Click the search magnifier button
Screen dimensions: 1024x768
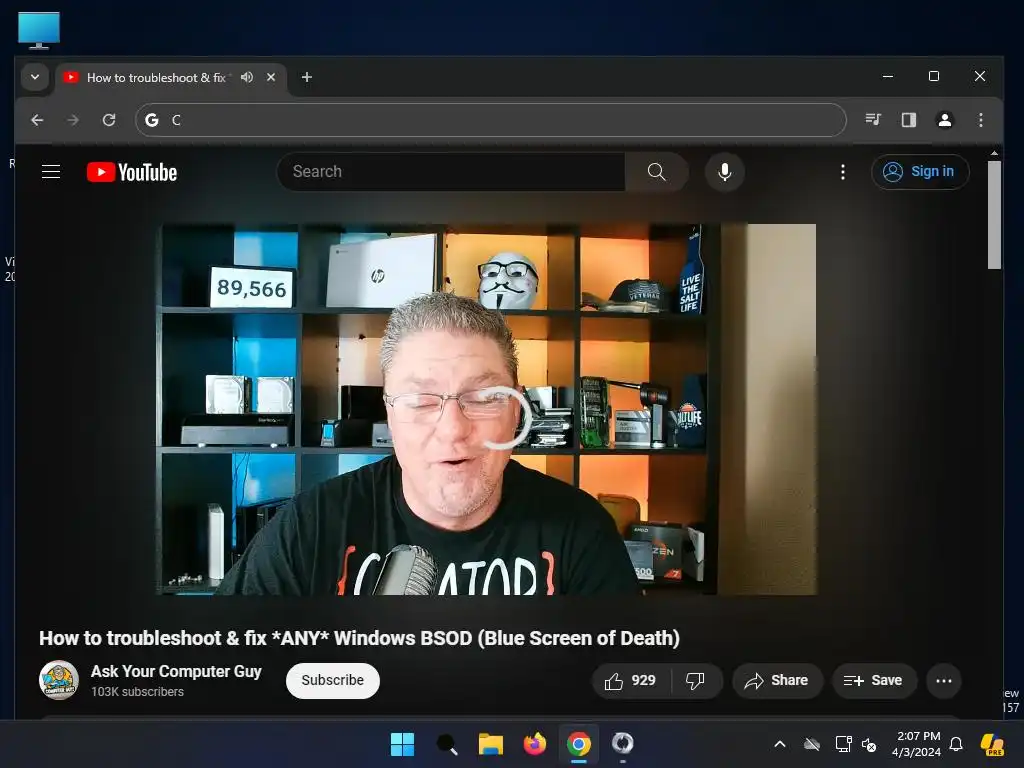[x=656, y=172]
